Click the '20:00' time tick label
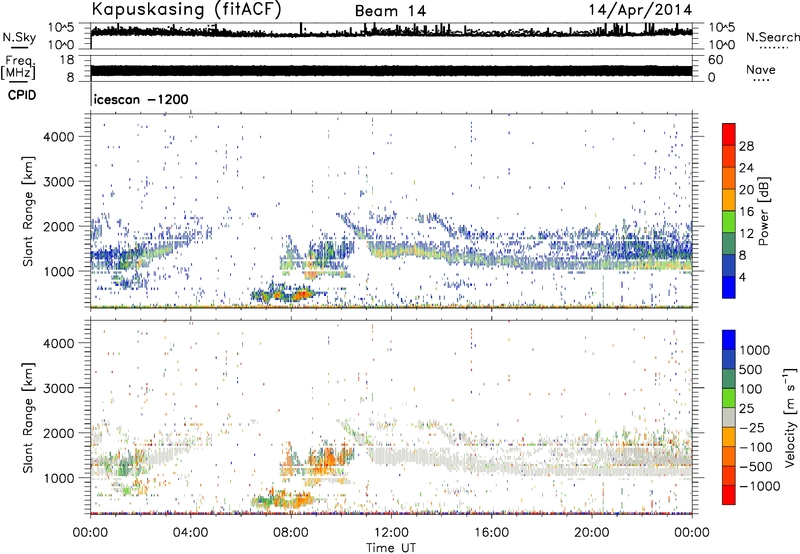800x554 pixels. 592,533
